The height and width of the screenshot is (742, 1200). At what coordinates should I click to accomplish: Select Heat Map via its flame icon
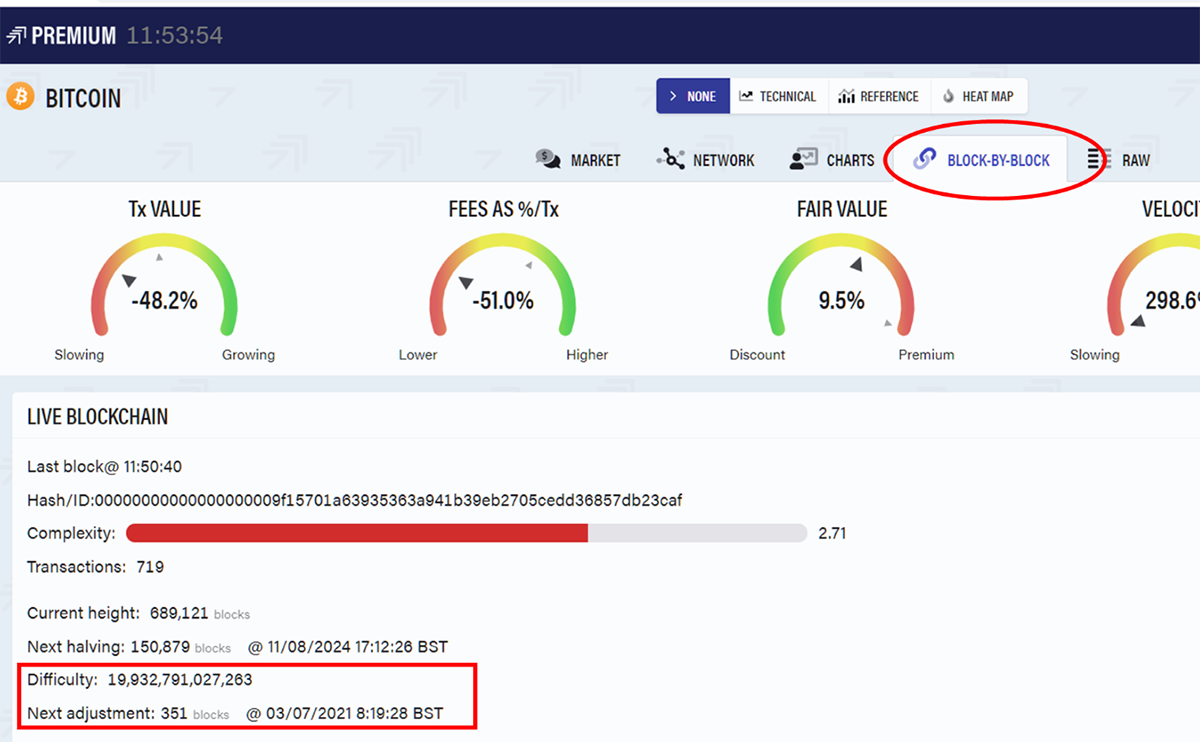[948, 96]
